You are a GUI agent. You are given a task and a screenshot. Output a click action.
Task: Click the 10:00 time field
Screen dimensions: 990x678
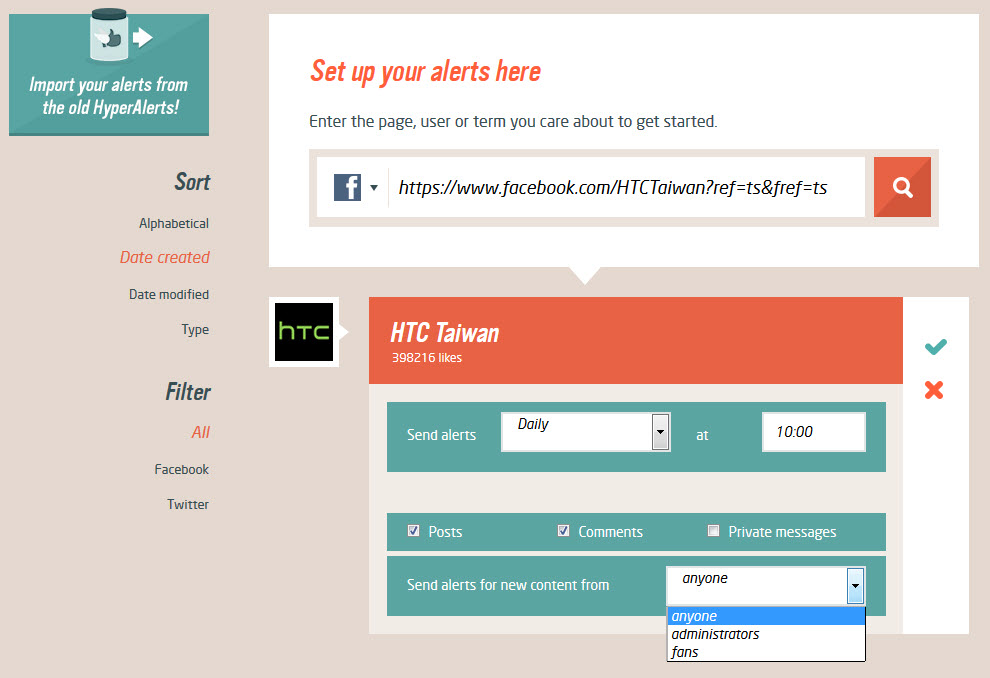pyautogui.click(x=814, y=432)
